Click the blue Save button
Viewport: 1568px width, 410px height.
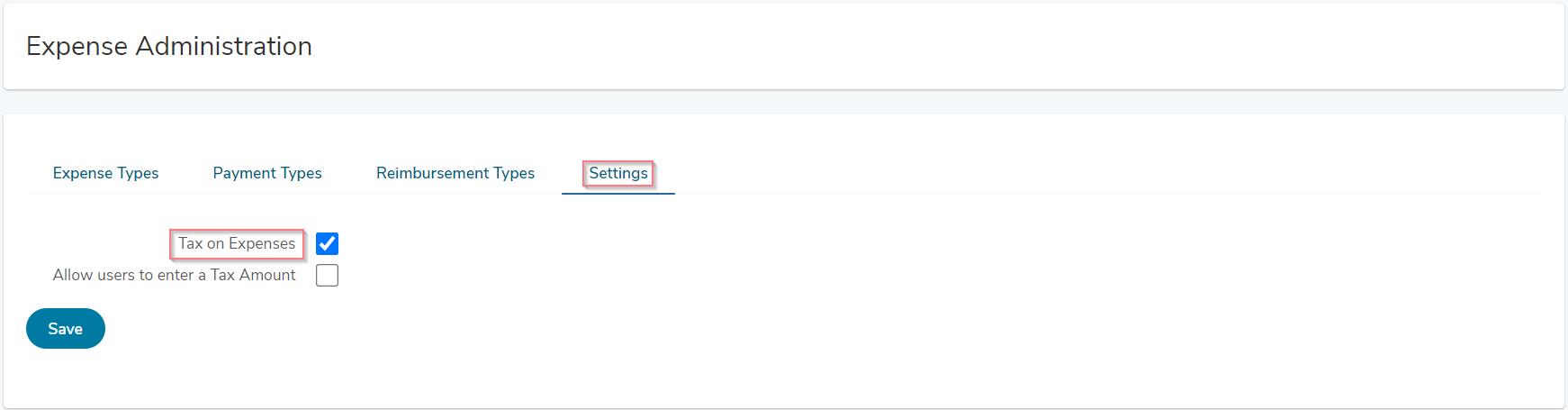click(66, 329)
